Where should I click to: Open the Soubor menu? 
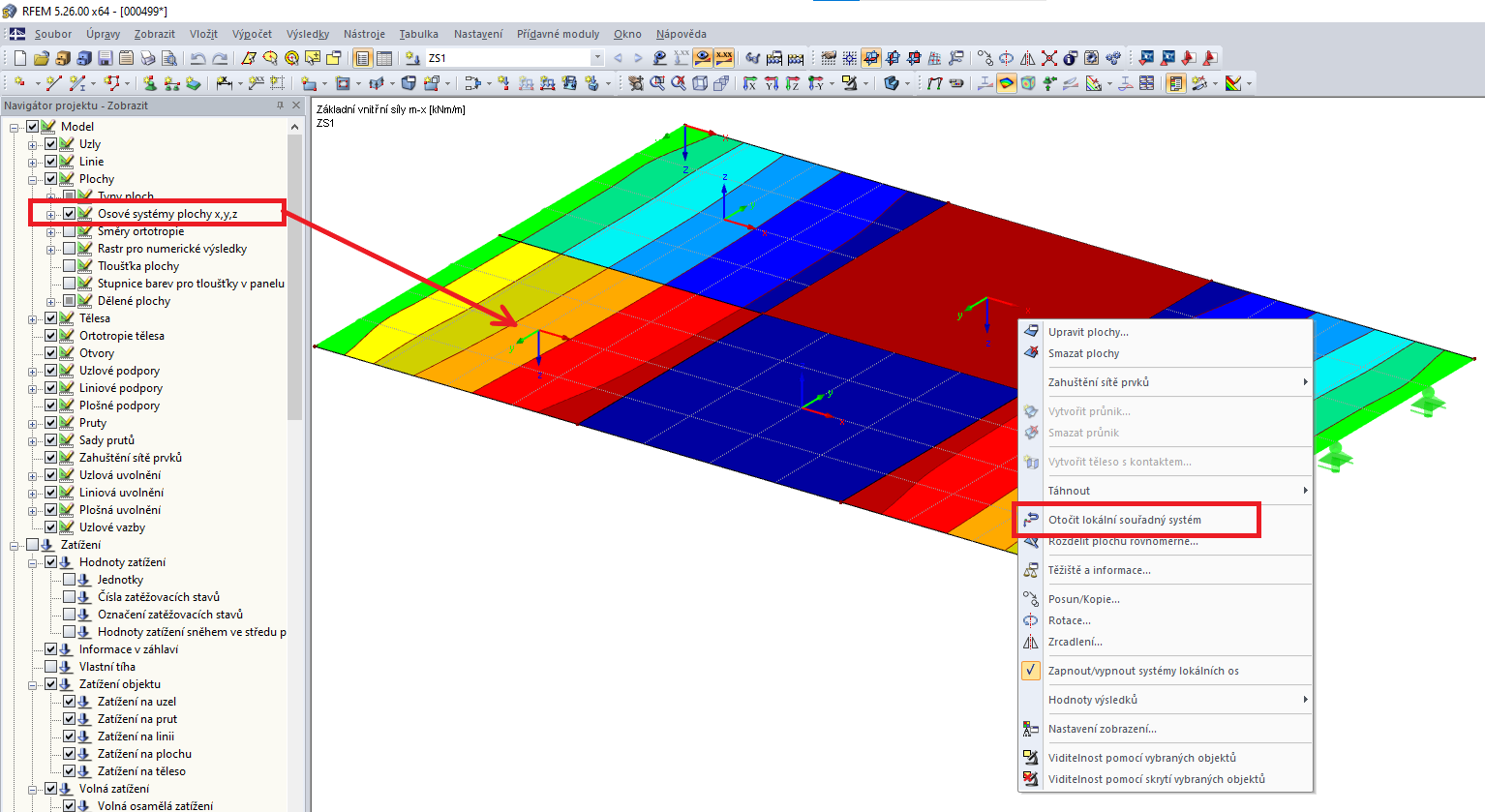click(x=52, y=34)
